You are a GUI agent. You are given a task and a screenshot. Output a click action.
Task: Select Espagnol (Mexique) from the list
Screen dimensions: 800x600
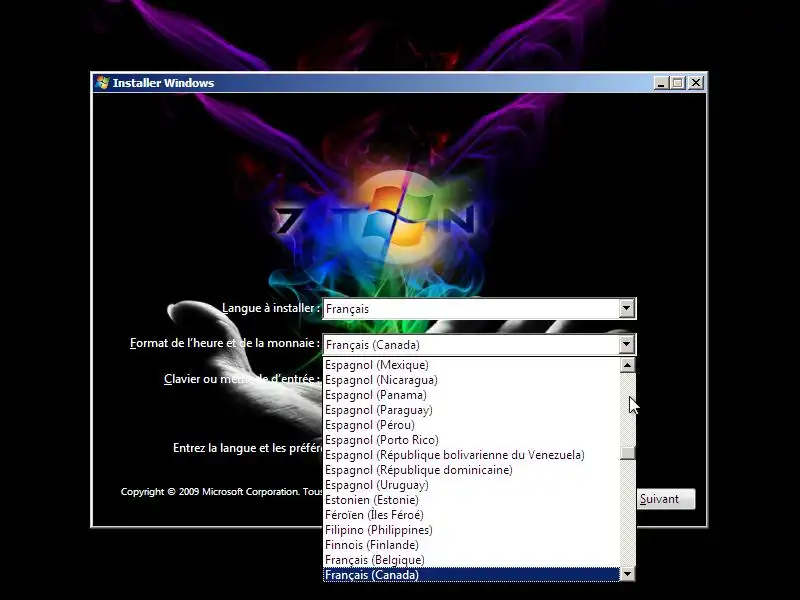(x=471, y=365)
